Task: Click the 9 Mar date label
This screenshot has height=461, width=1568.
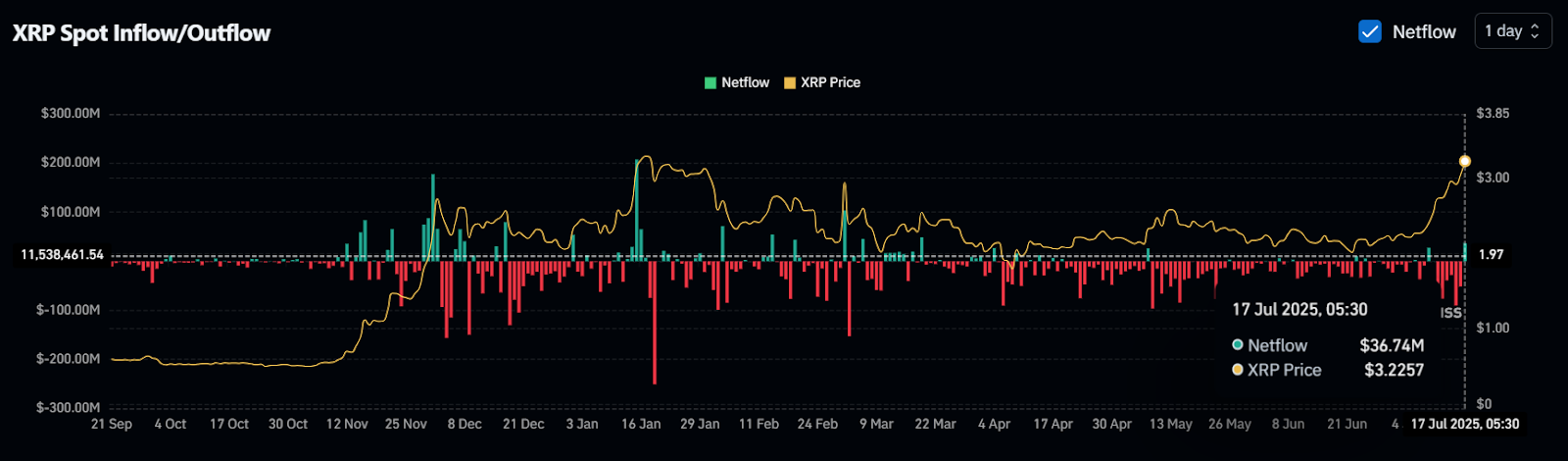Action: (x=876, y=425)
